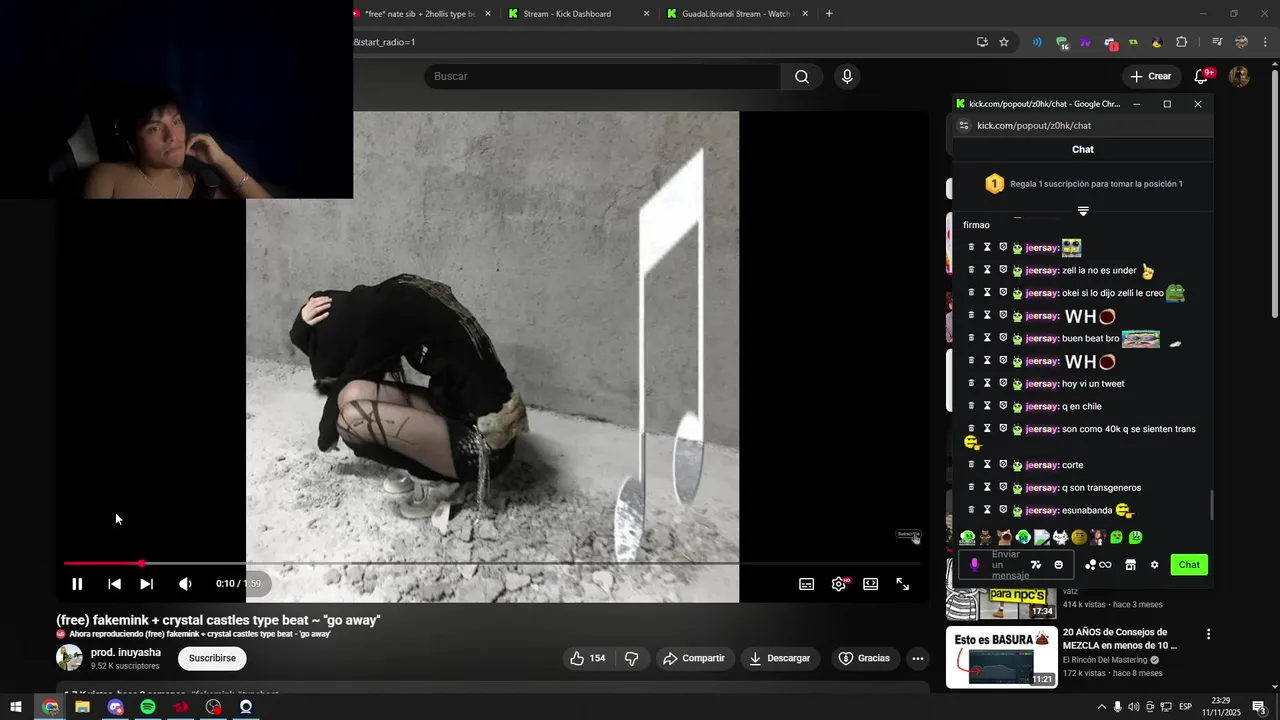1280x720 pixels.
Task: Pick the white pixel cat emote
Action: [1060, 537]
